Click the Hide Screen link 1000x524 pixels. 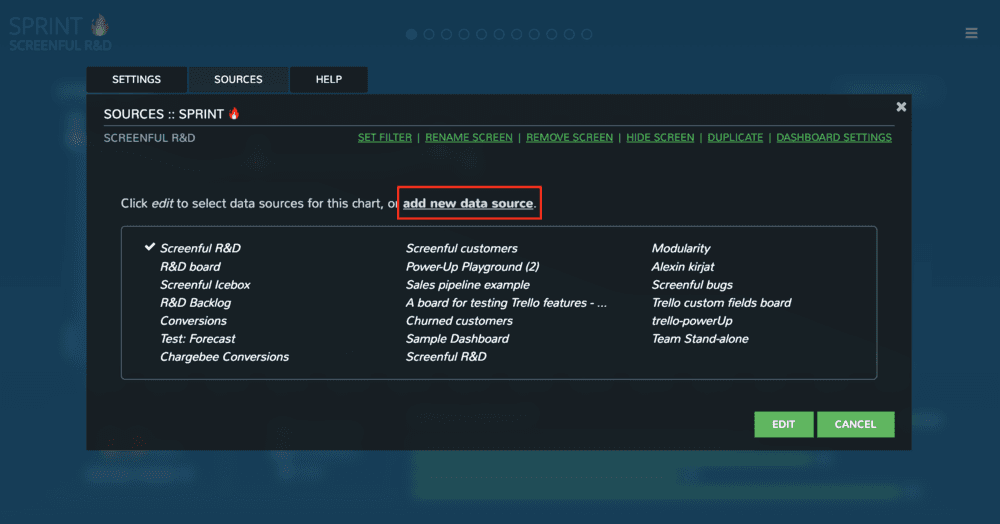660,138
